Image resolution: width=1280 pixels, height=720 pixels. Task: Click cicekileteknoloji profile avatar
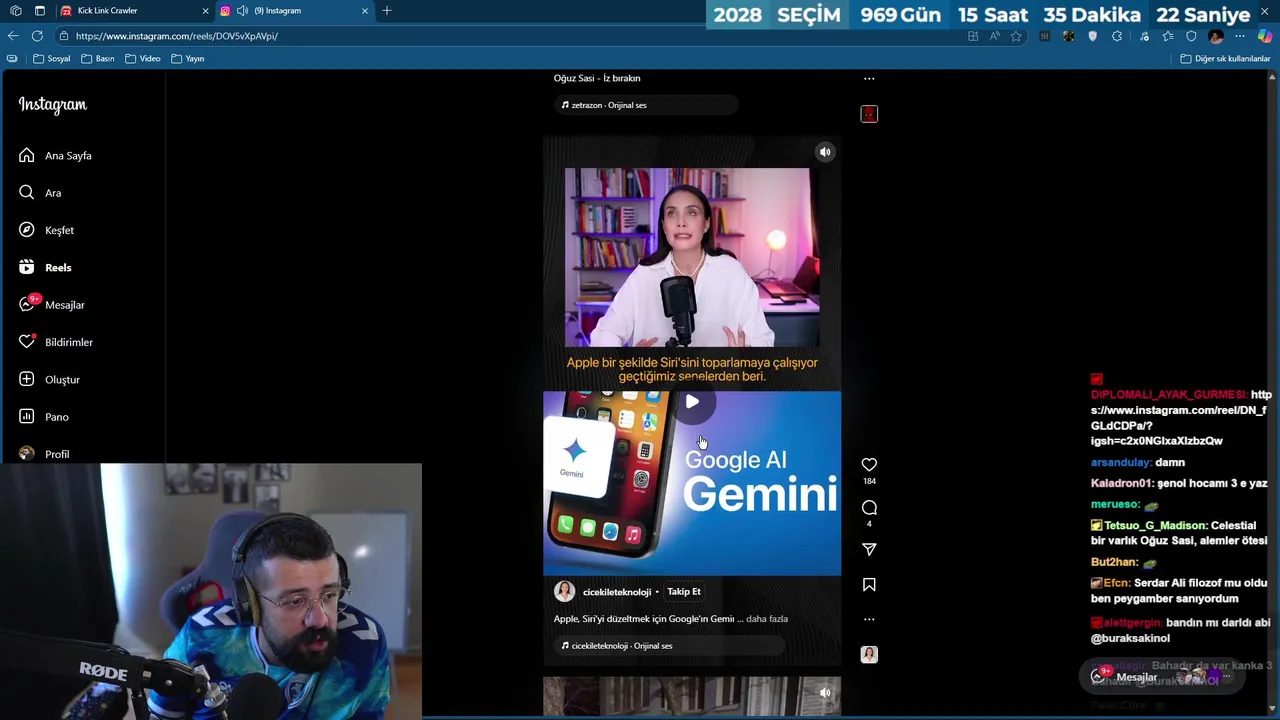(x=564, y=592)
